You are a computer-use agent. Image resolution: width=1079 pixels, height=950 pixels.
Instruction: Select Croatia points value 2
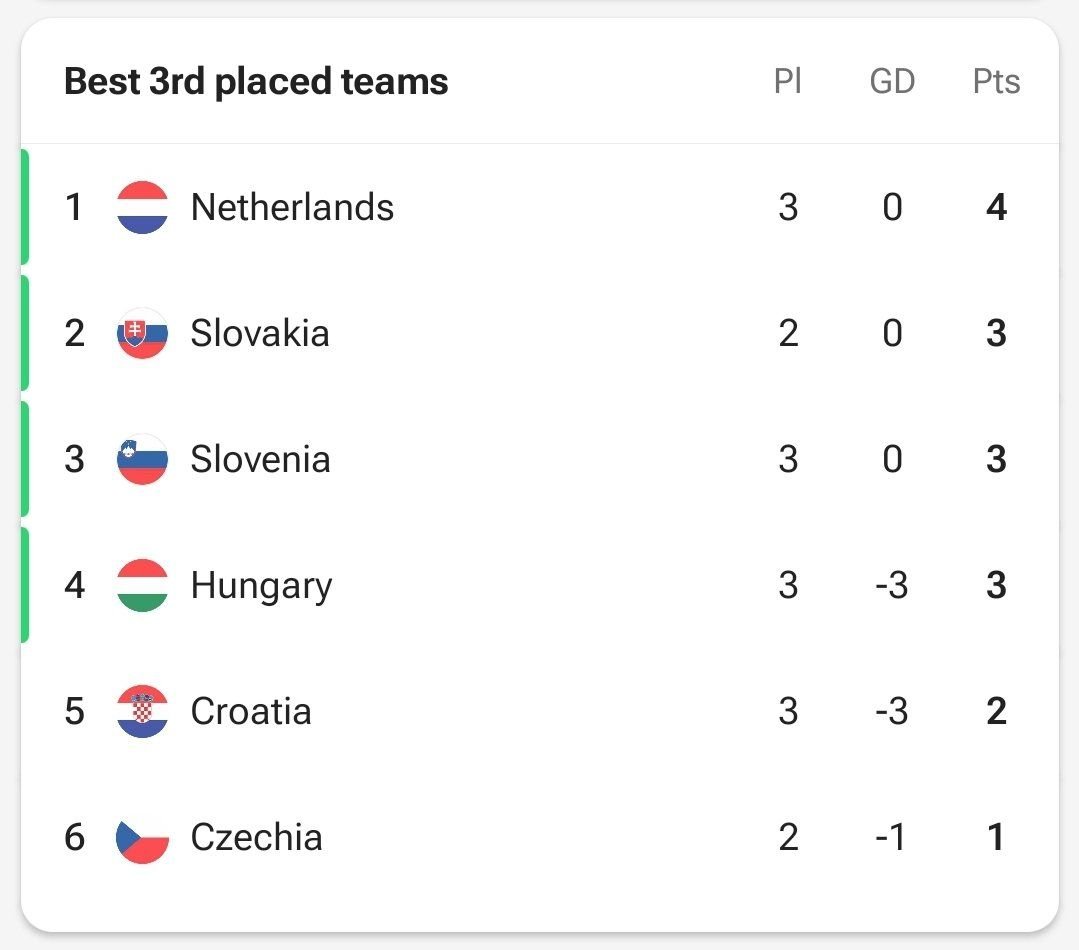(x=996, y=711)
